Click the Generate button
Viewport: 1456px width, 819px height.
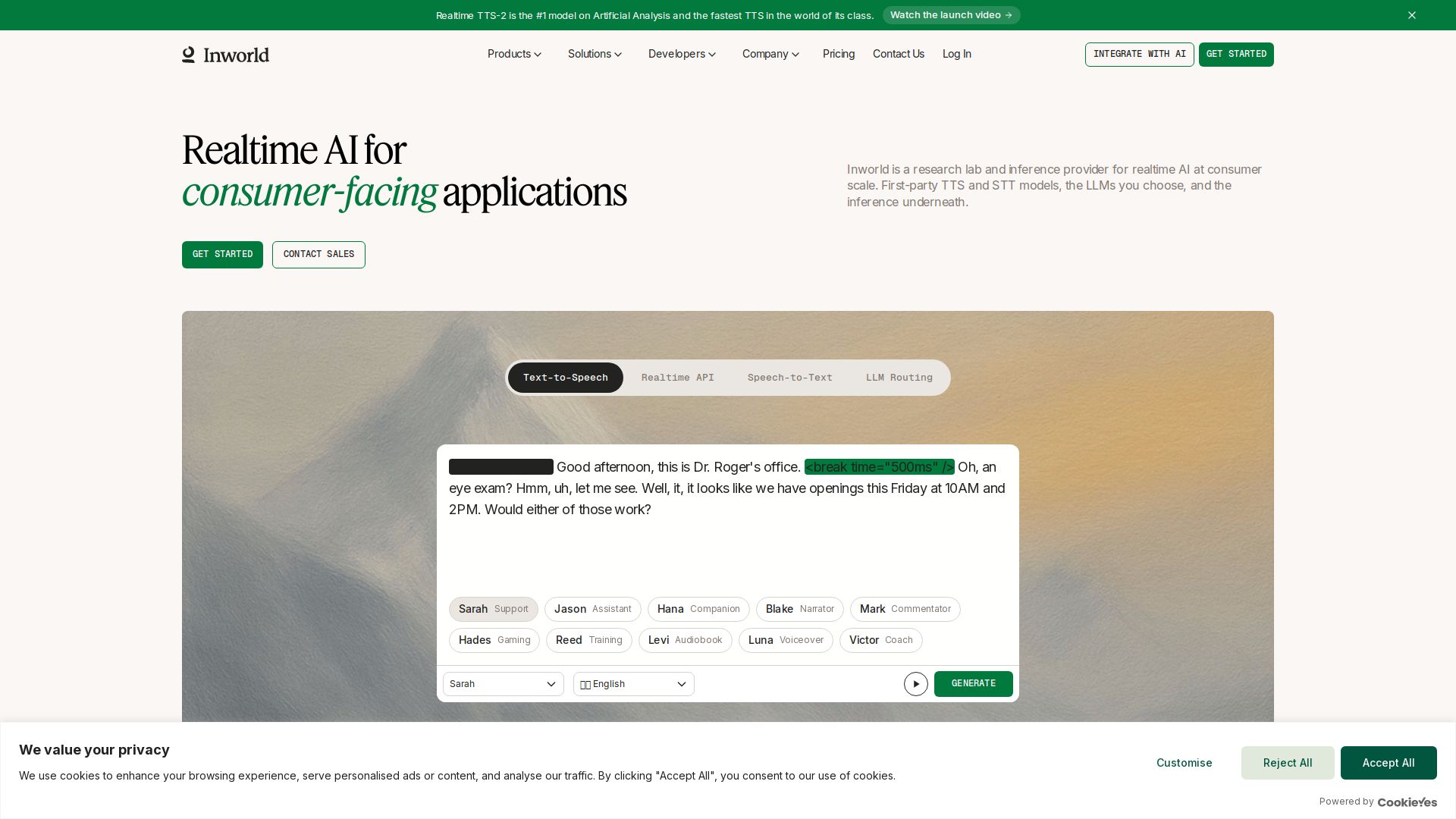pos(974,684)
